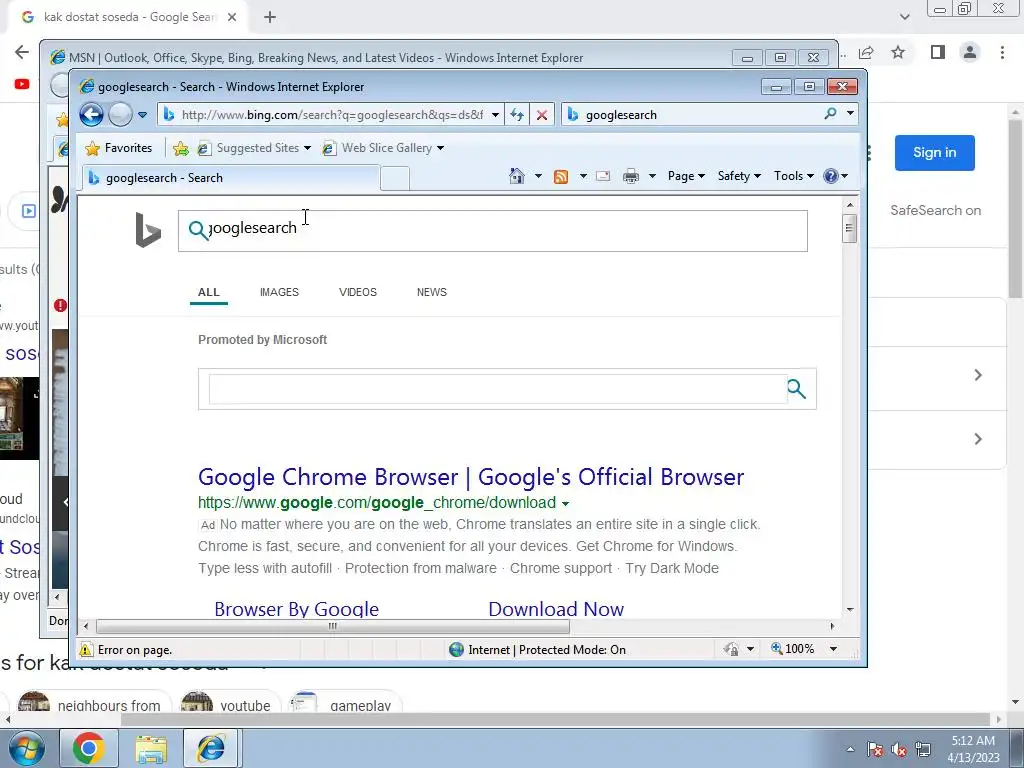
Task: Open Google Chrome Browser official result link
Action: [x=471, y=477]
